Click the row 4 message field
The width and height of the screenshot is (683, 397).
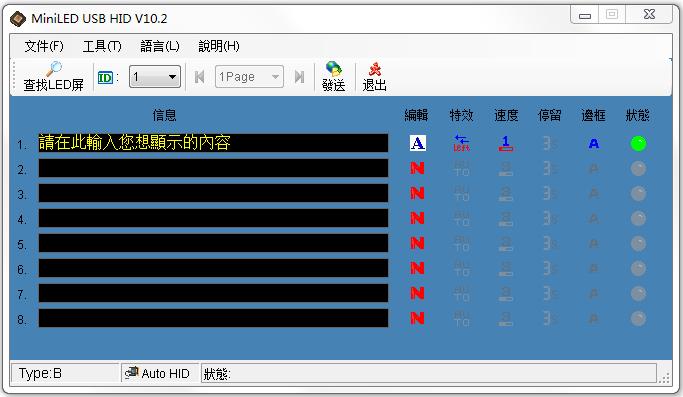point(213,218)
